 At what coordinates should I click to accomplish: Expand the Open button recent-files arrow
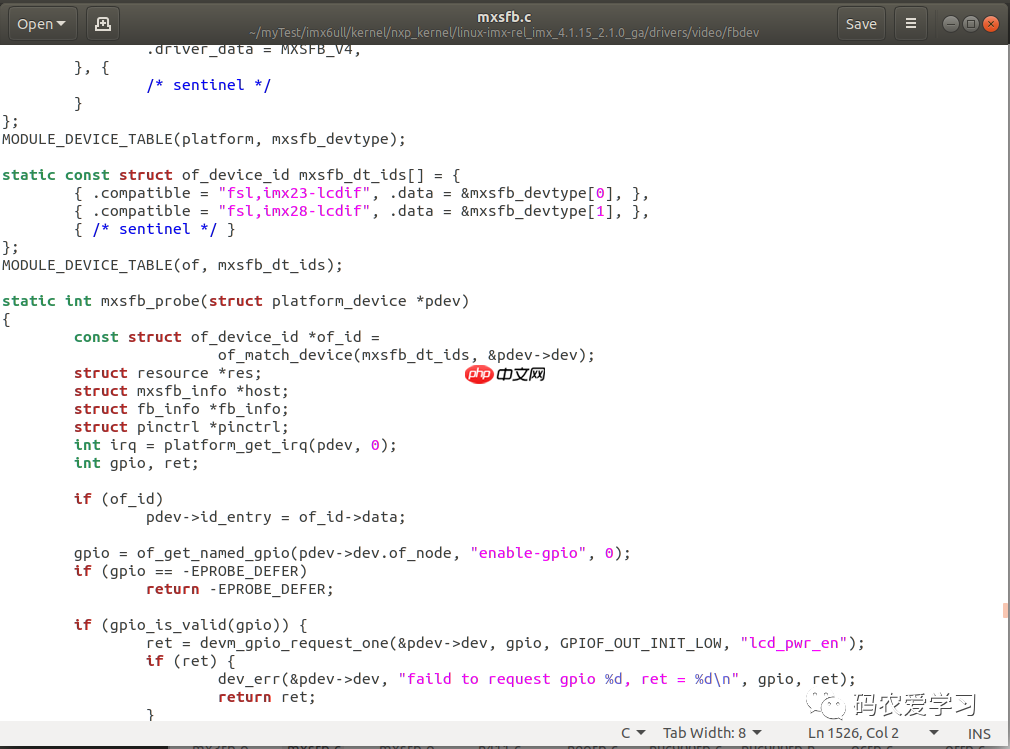pyautogui.click(x=62, y=24)
